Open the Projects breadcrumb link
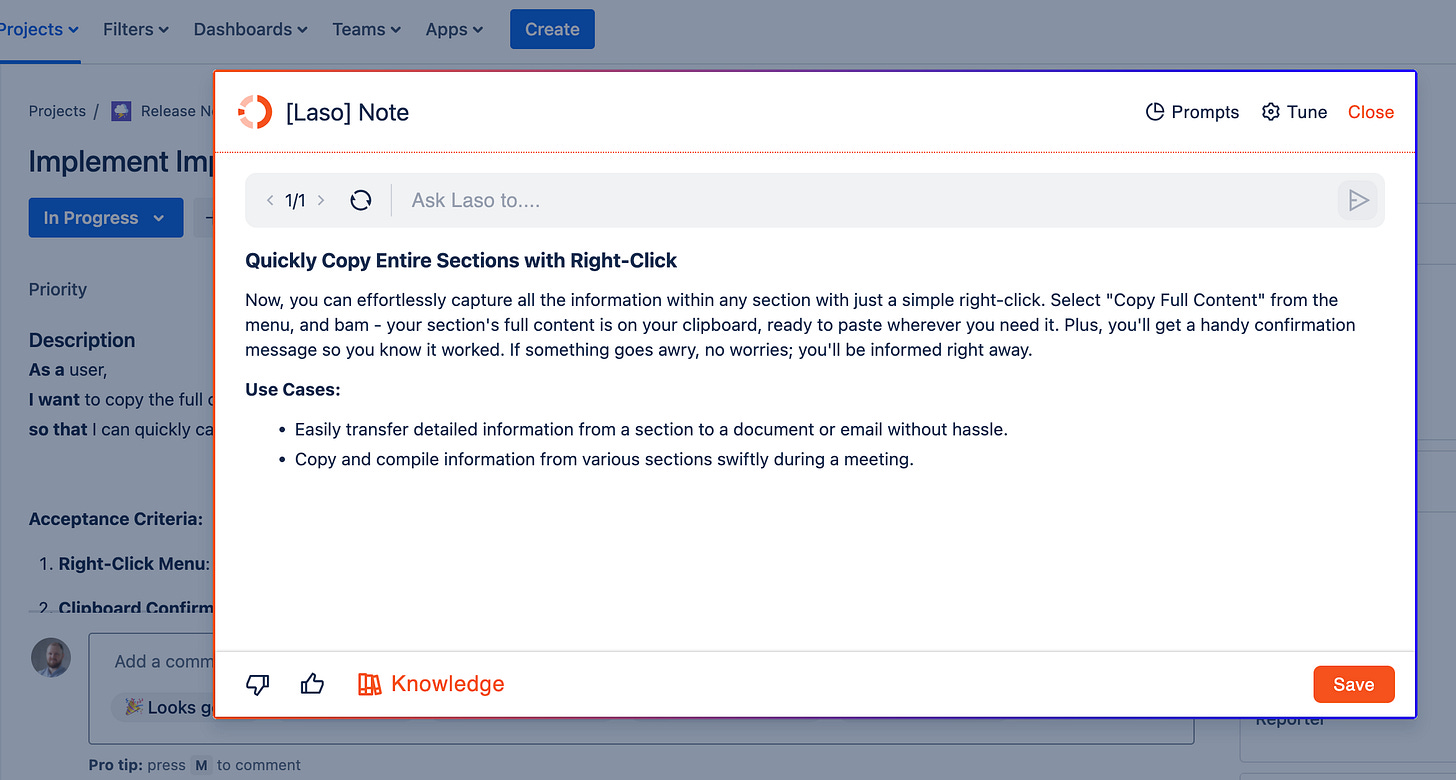Viewport: 1456px width, 780px height. point(57,111)
